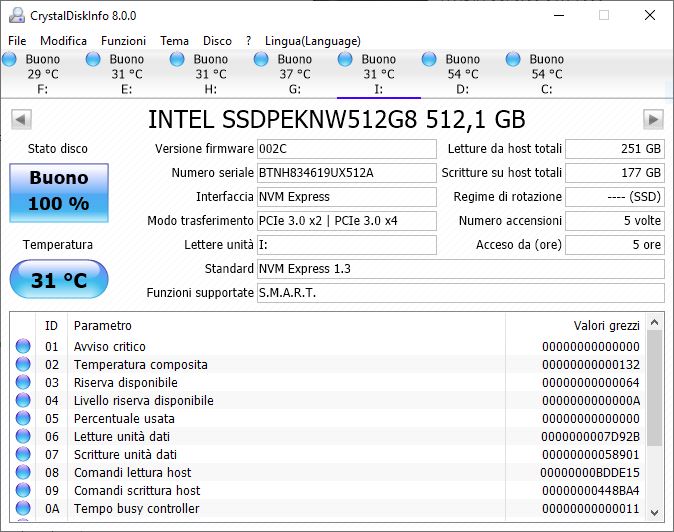Minimize the CrystalDiskInfo window
674x532 pixels.
pos(559,15)
